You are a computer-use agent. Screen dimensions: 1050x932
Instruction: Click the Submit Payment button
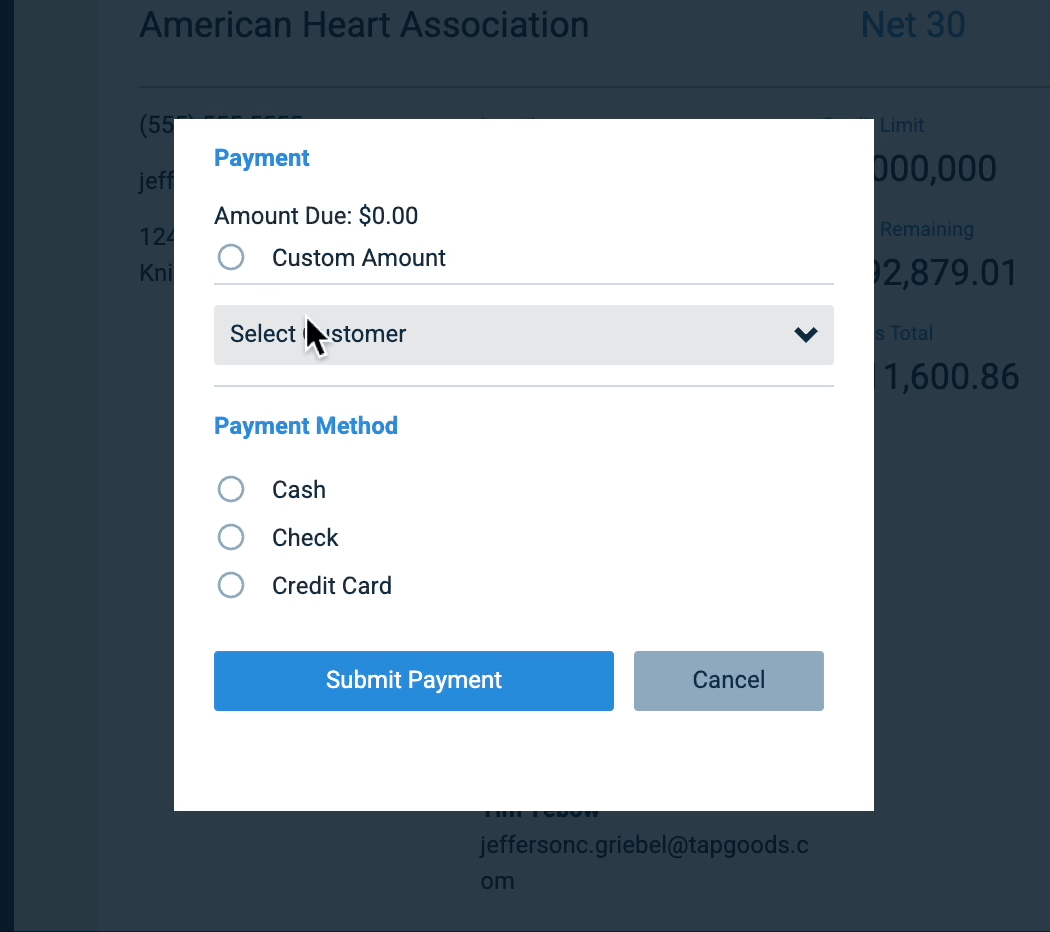[413, 680]
